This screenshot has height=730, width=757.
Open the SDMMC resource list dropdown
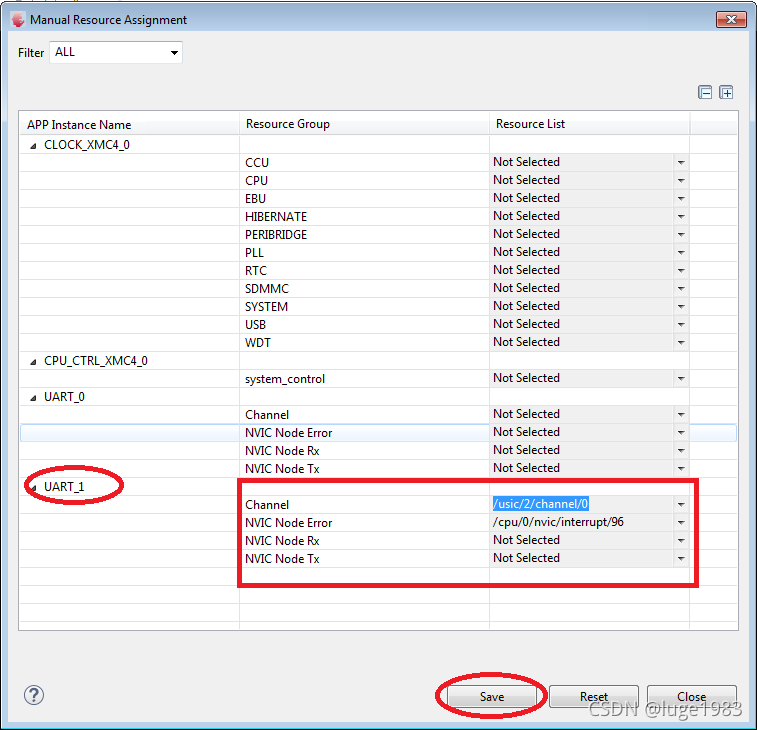point(681,288)
